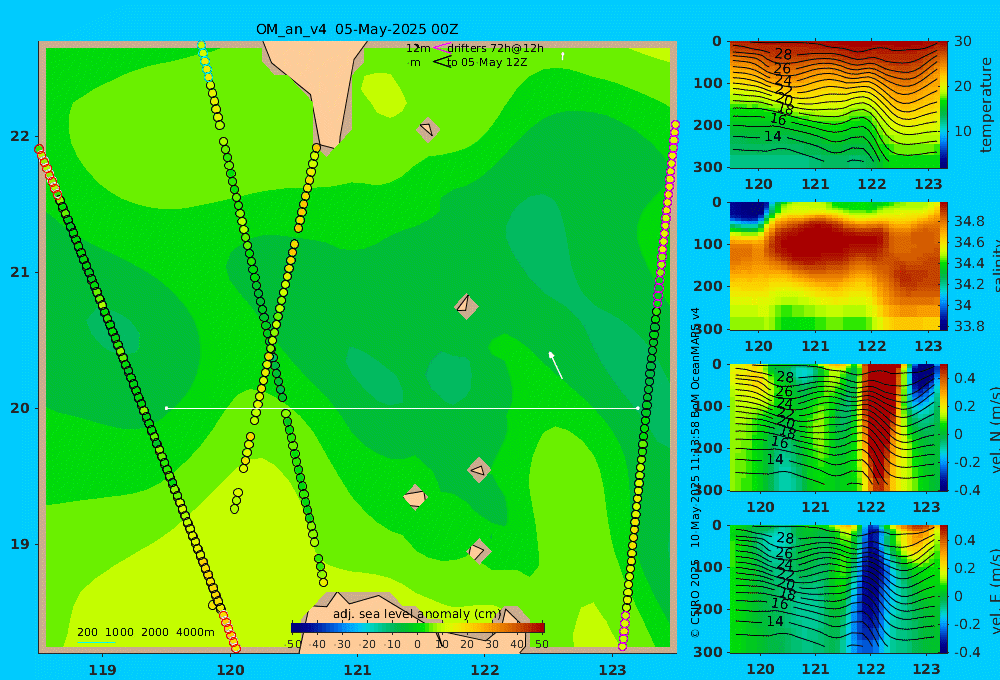The height and width of the screenshot is (680, 1000).
Task: Select the '12m' legend text
Action: coord(418,48)
